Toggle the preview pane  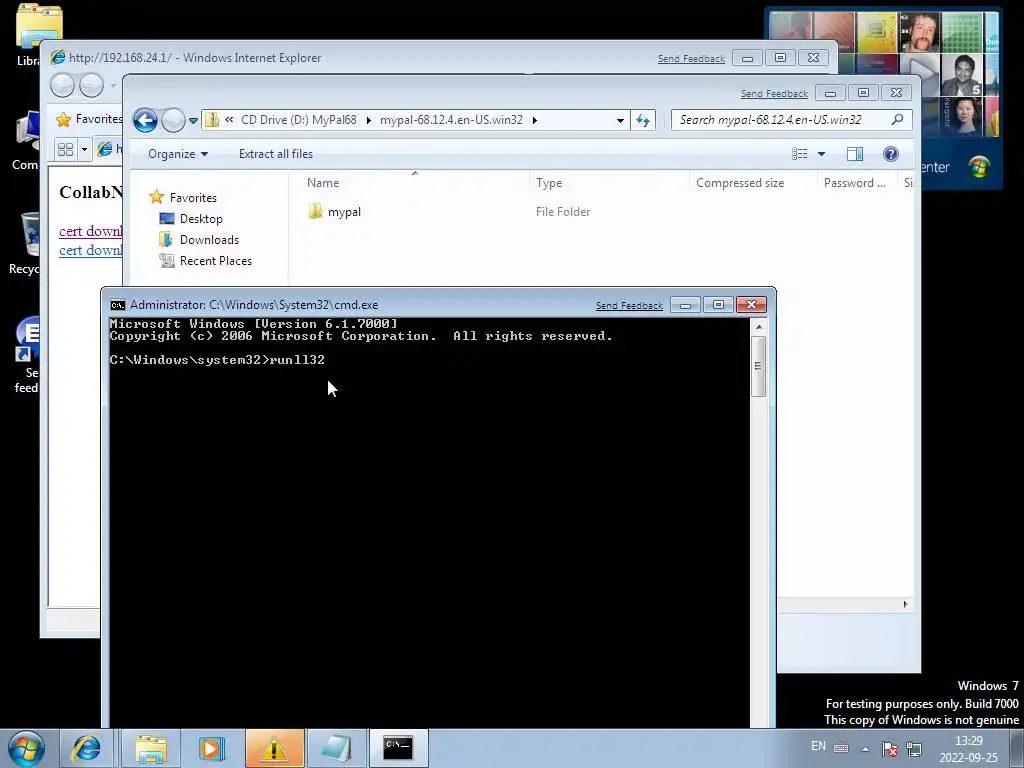855,154
